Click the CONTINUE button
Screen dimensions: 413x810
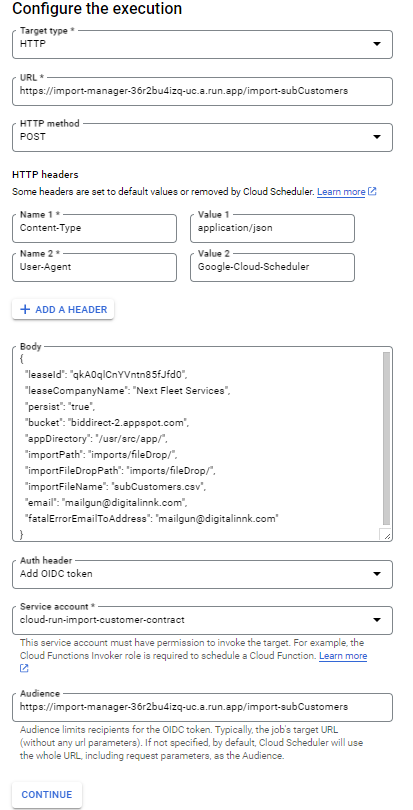pos(47,795)
